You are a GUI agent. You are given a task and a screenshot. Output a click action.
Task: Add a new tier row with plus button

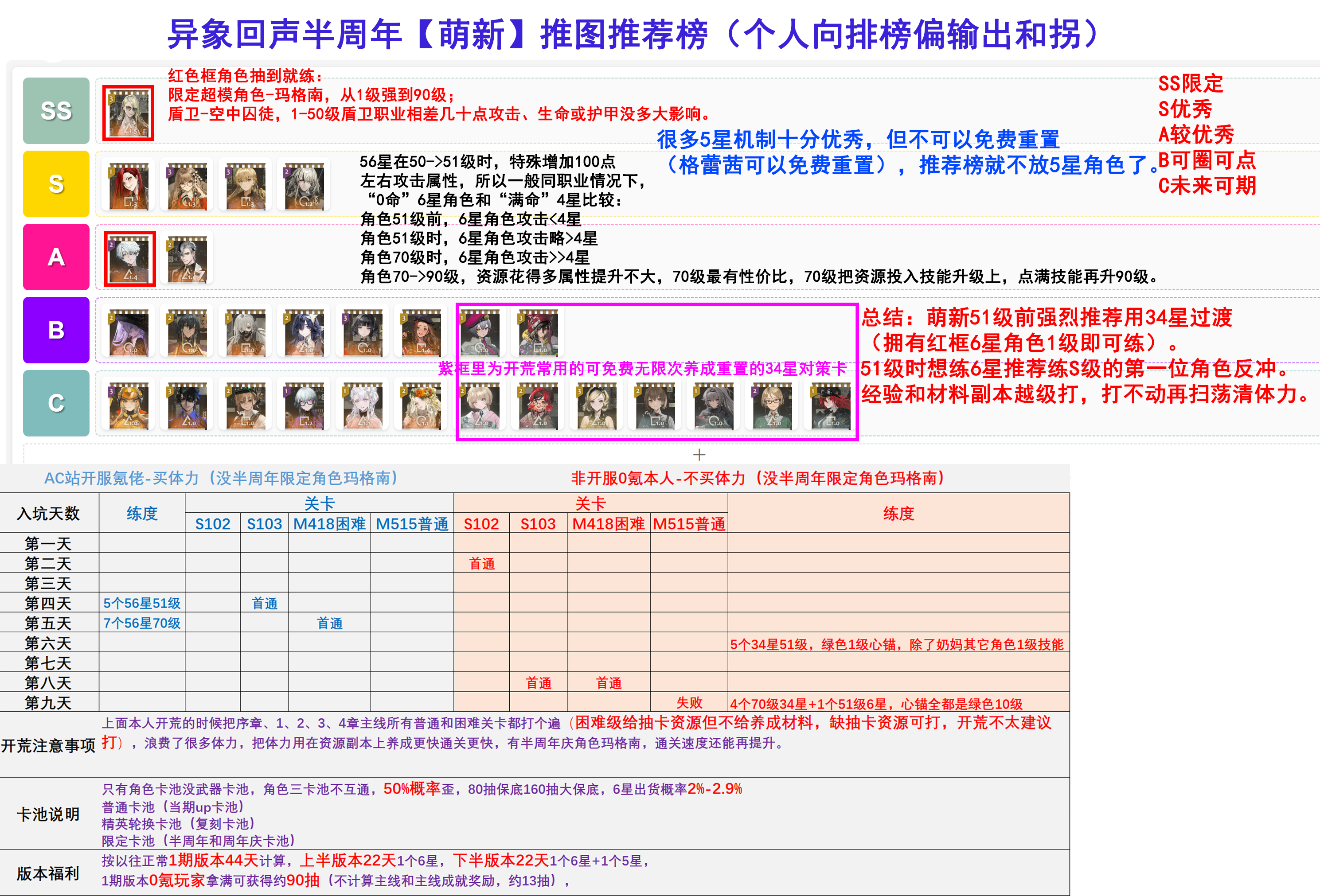(x=699, y=455)
